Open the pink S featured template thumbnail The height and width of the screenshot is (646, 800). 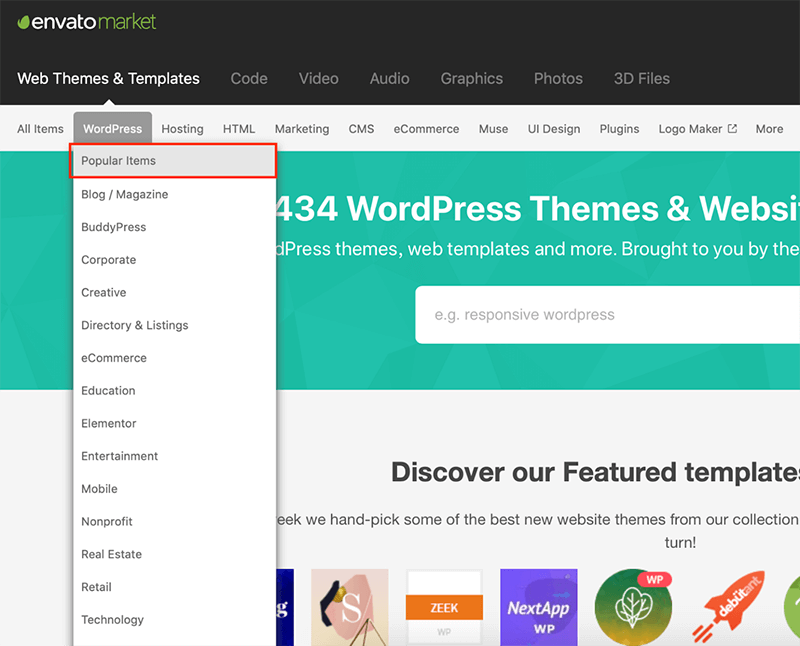pyautogui.click(x=349, y=607)
